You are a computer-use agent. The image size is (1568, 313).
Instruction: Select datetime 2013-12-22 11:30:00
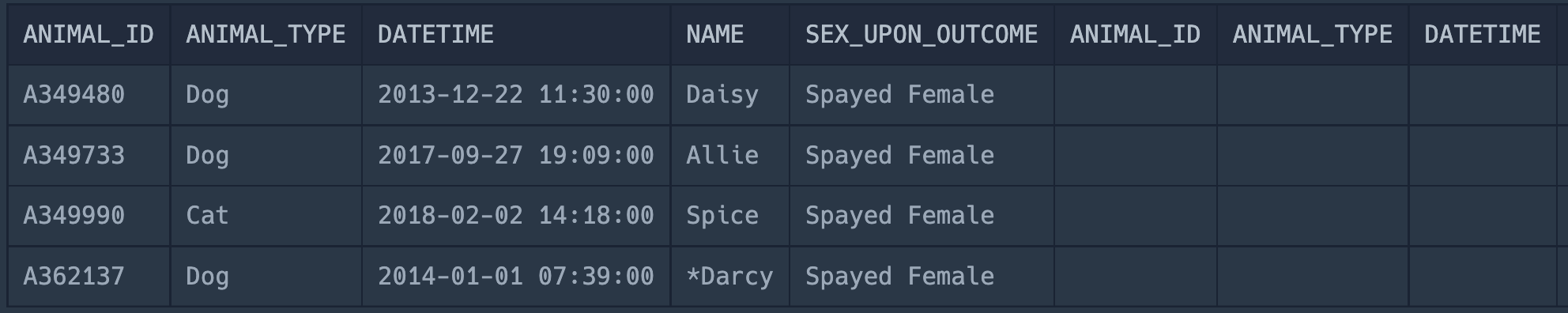click(x=516, y=95)
